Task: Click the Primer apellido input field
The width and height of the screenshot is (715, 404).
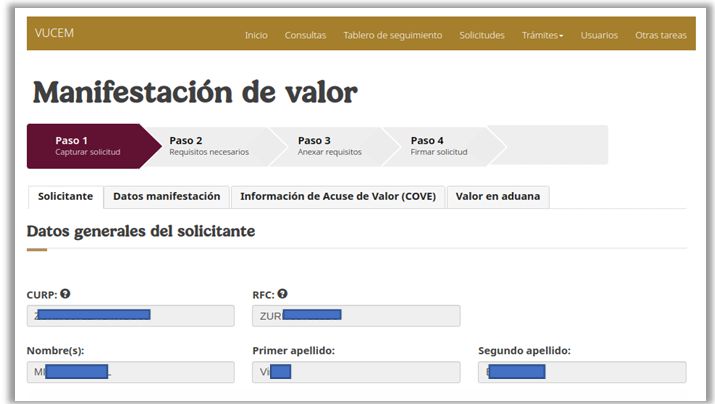Action: coord(356,372)
